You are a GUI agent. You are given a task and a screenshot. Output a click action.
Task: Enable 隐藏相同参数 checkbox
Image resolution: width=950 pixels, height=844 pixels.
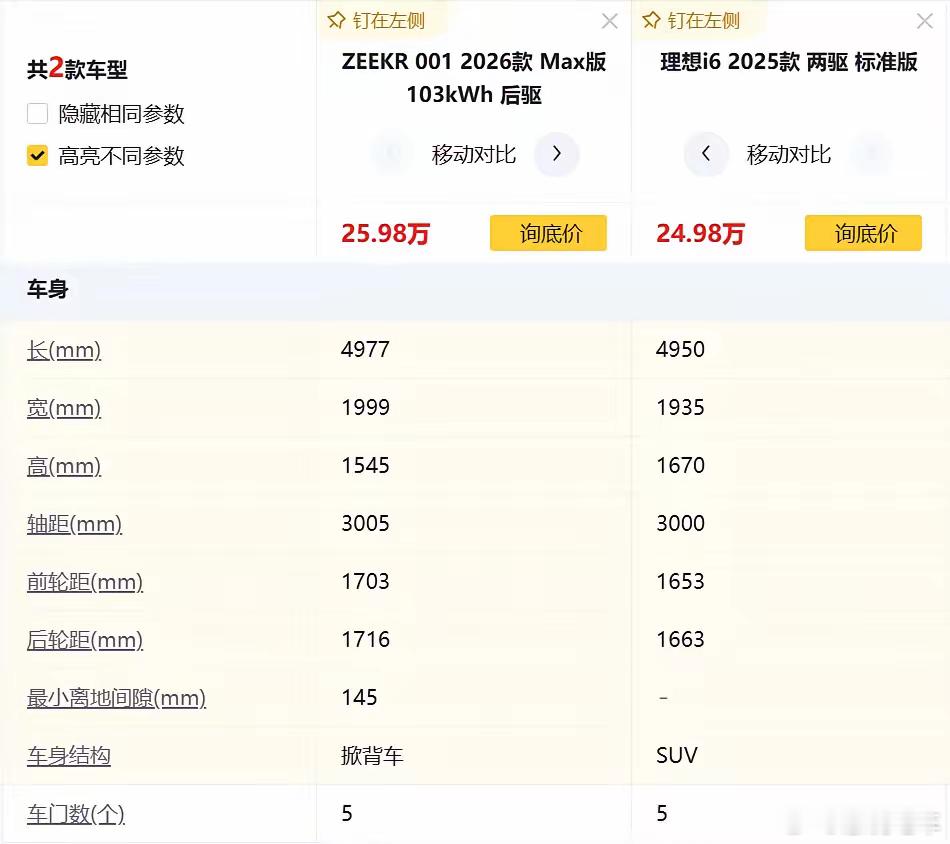click(38, 113)
